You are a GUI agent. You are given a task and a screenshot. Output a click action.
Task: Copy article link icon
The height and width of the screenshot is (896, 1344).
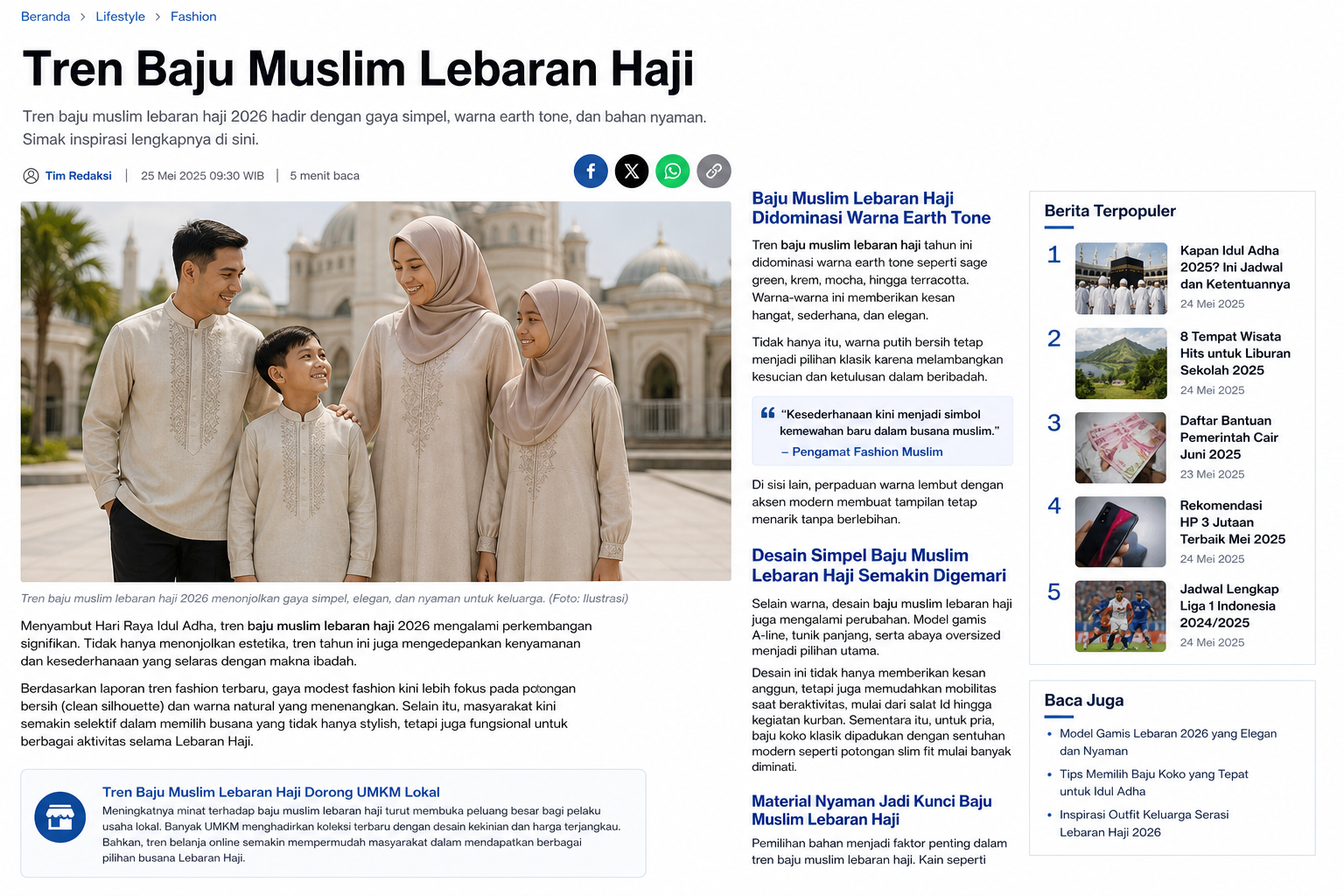click(x=714, y=171)
